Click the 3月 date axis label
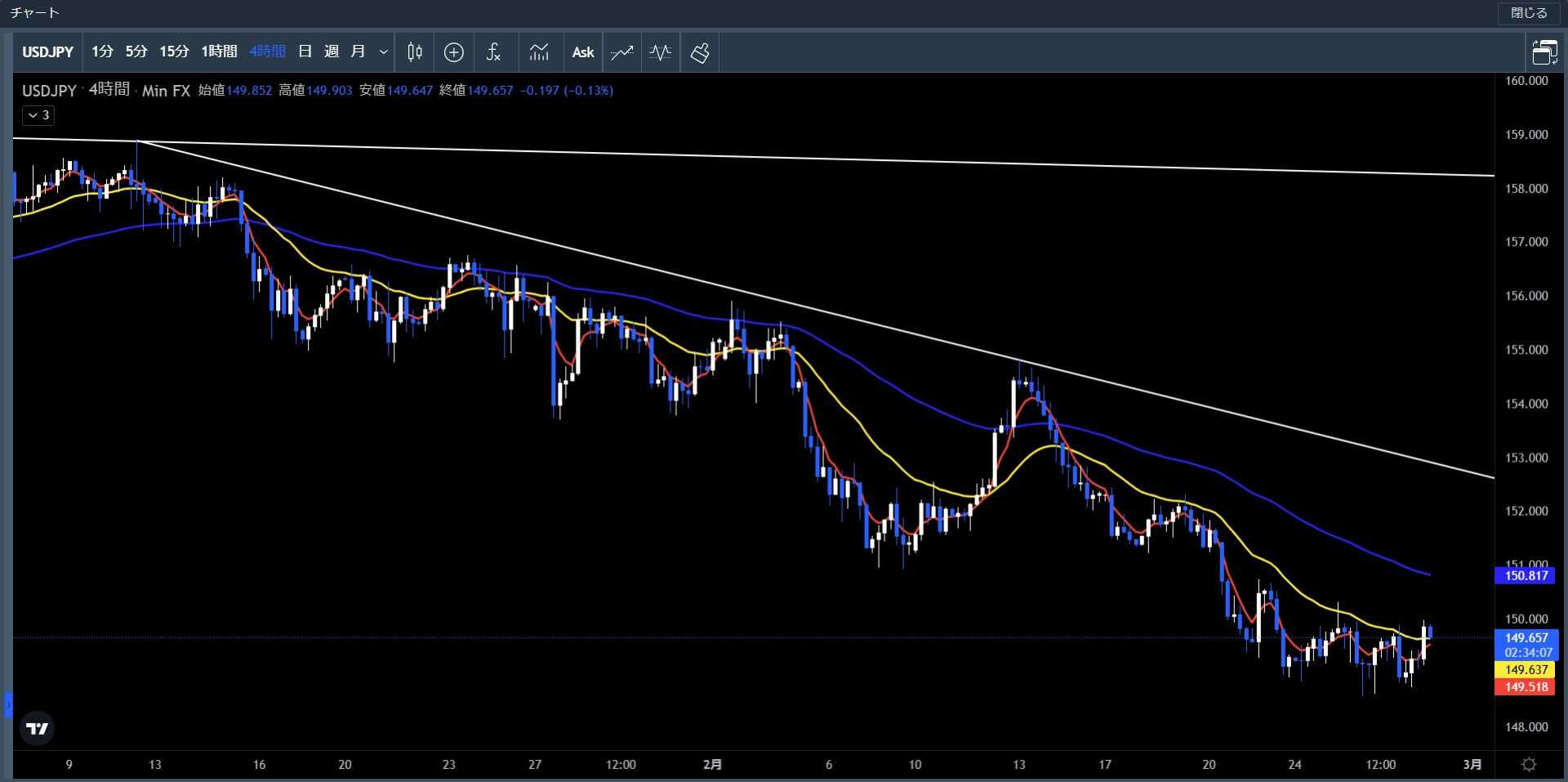This screenshot has width=1568, height=782. click(1472, 765)
